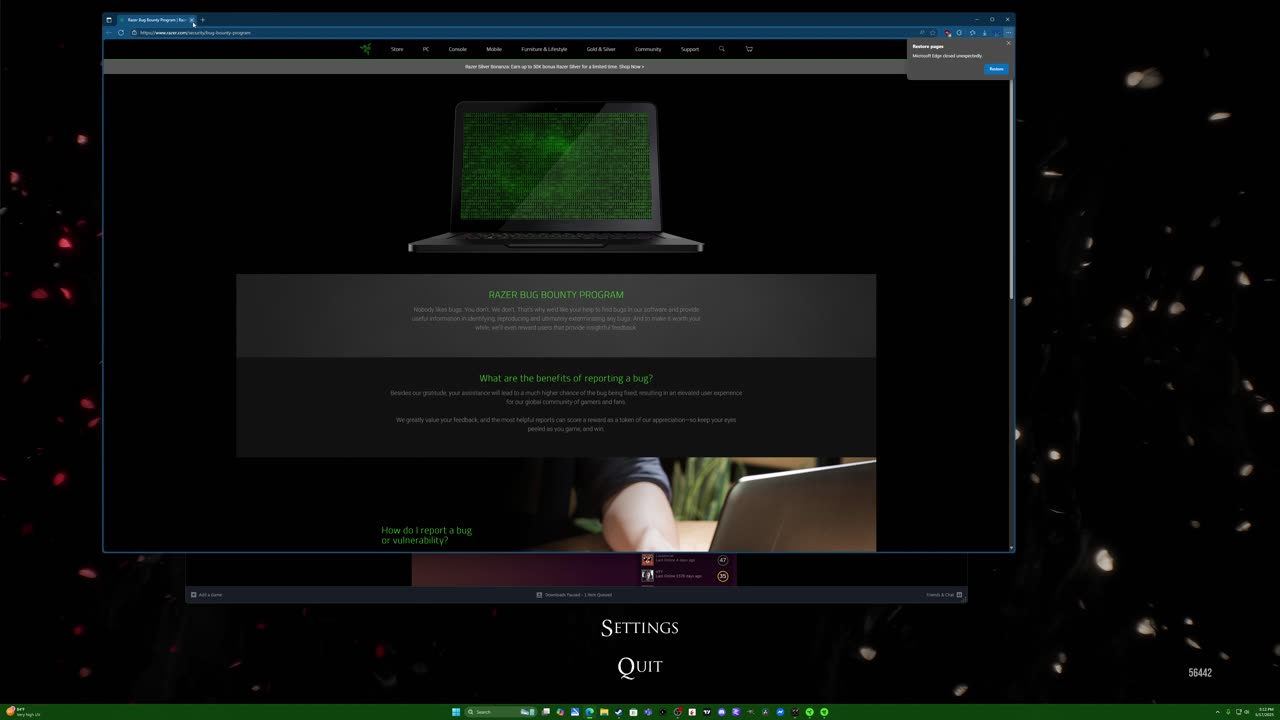Open Steam from the taskbar
The width and height of the screenshot is (1280, 720).
pos(618,712)
